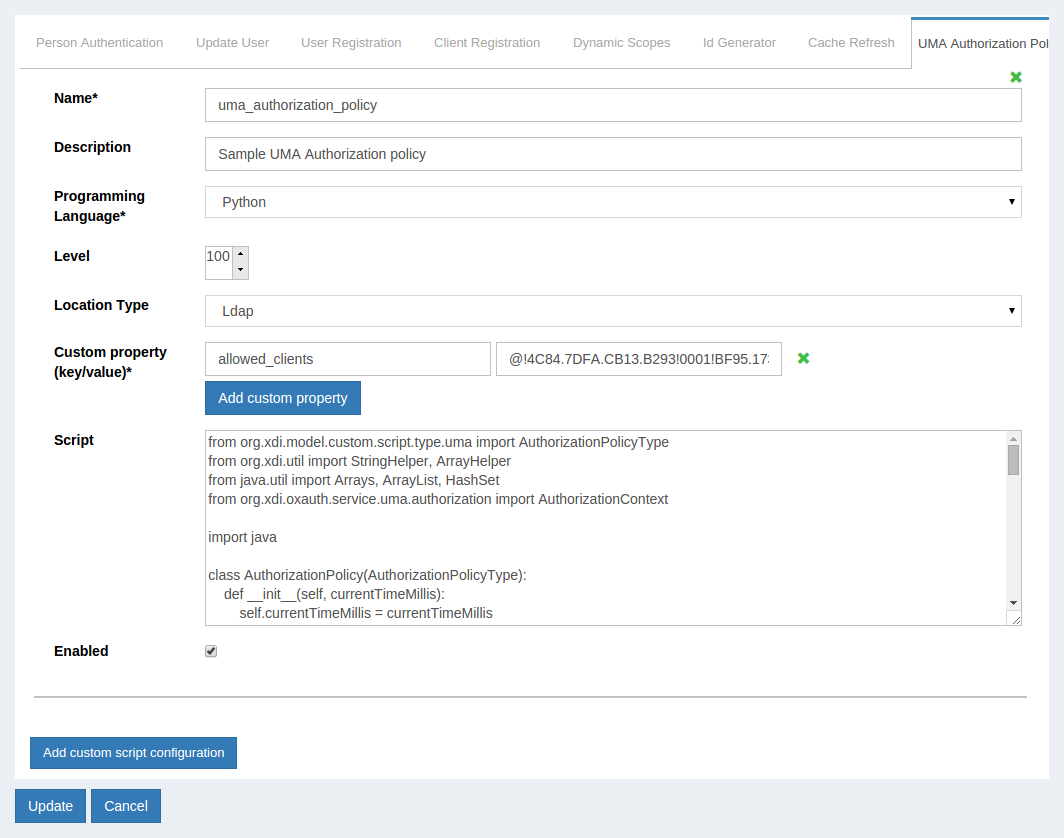Open the Cache Refresh tab
Viewport: 1064px width, 838px height.
(x=851, y=42)
